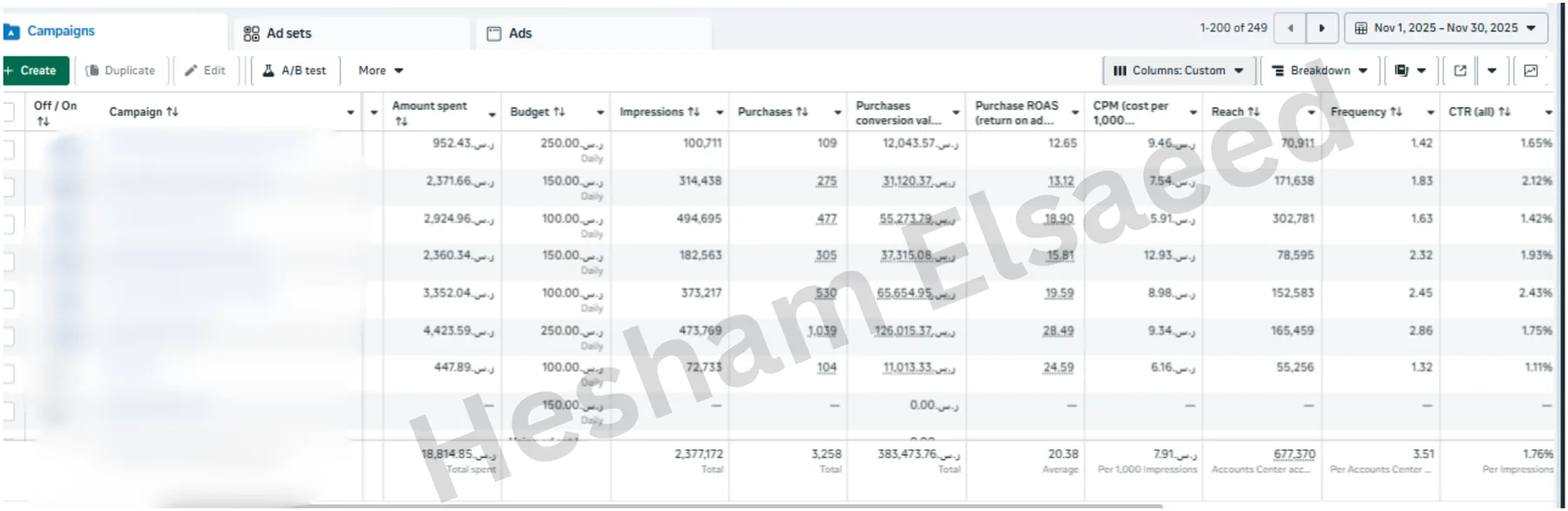
Task: Tick the checkbox for the 447.89 spent row
Action: pos(8,374)
